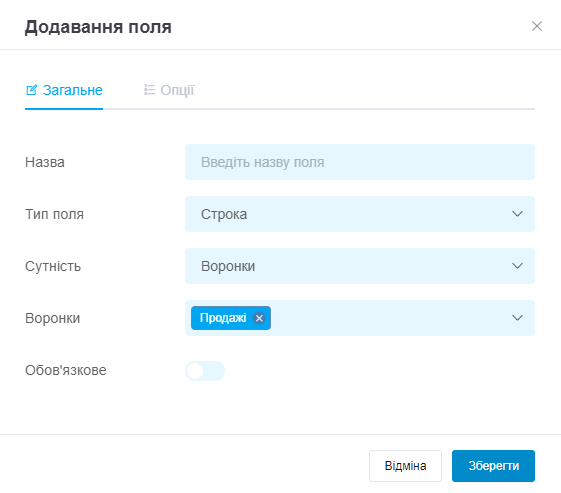The image size is (561, 493).
Task: Expand the Воронки multiselect field
Action: point(360,318)
